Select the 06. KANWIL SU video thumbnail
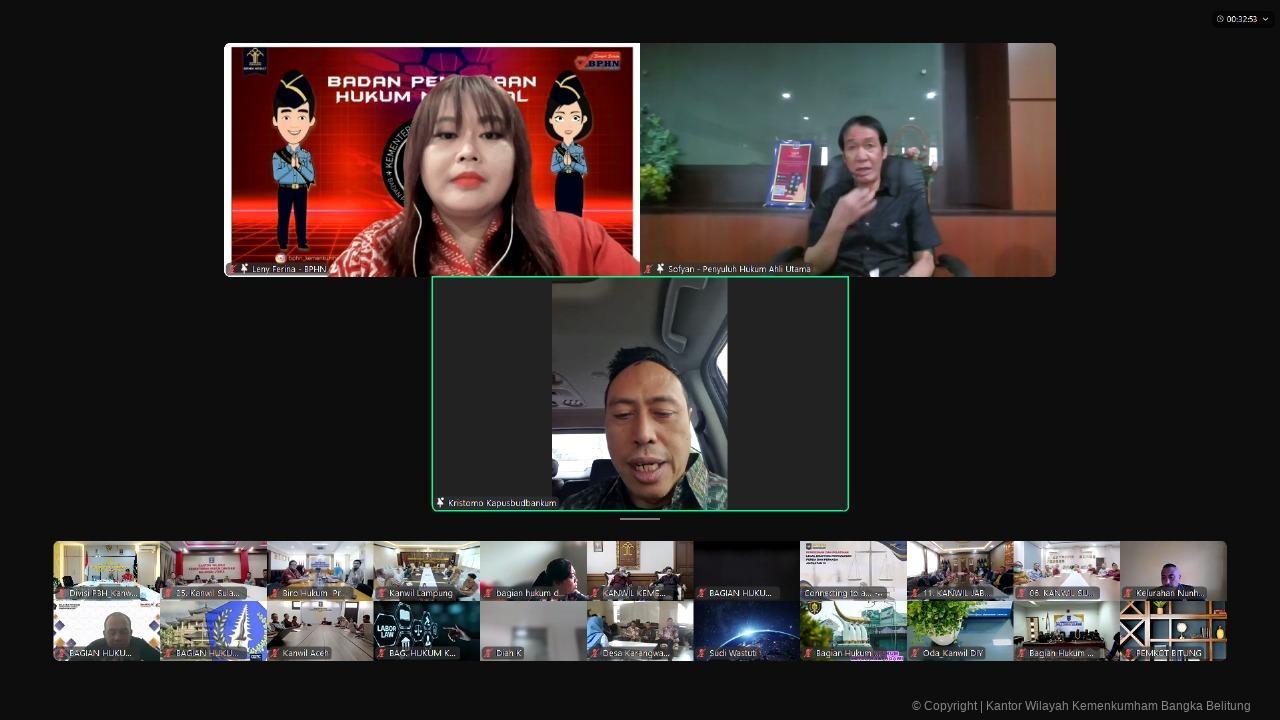 (1066, 570)
